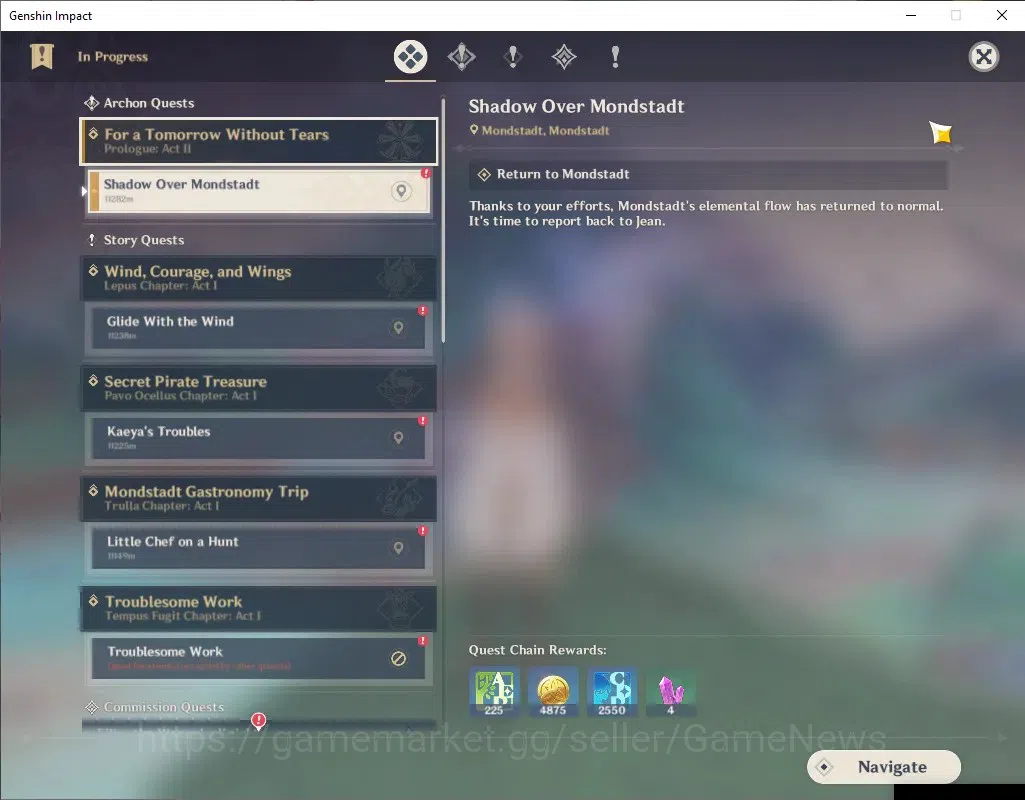Click the quest list vertical scrollbar
The width and height of the screenshot is (1025, 800).
pyautogui.click(x=443, y=220)
